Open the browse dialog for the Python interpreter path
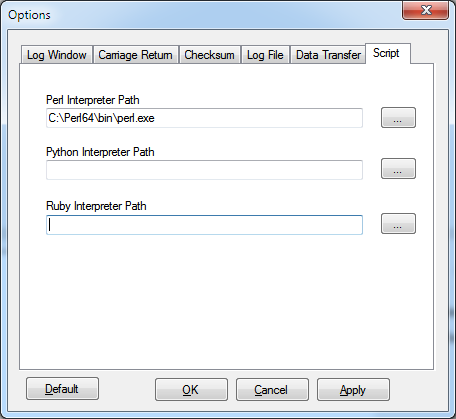The width and height of the screenshot is (456, 419). point(398,169)
